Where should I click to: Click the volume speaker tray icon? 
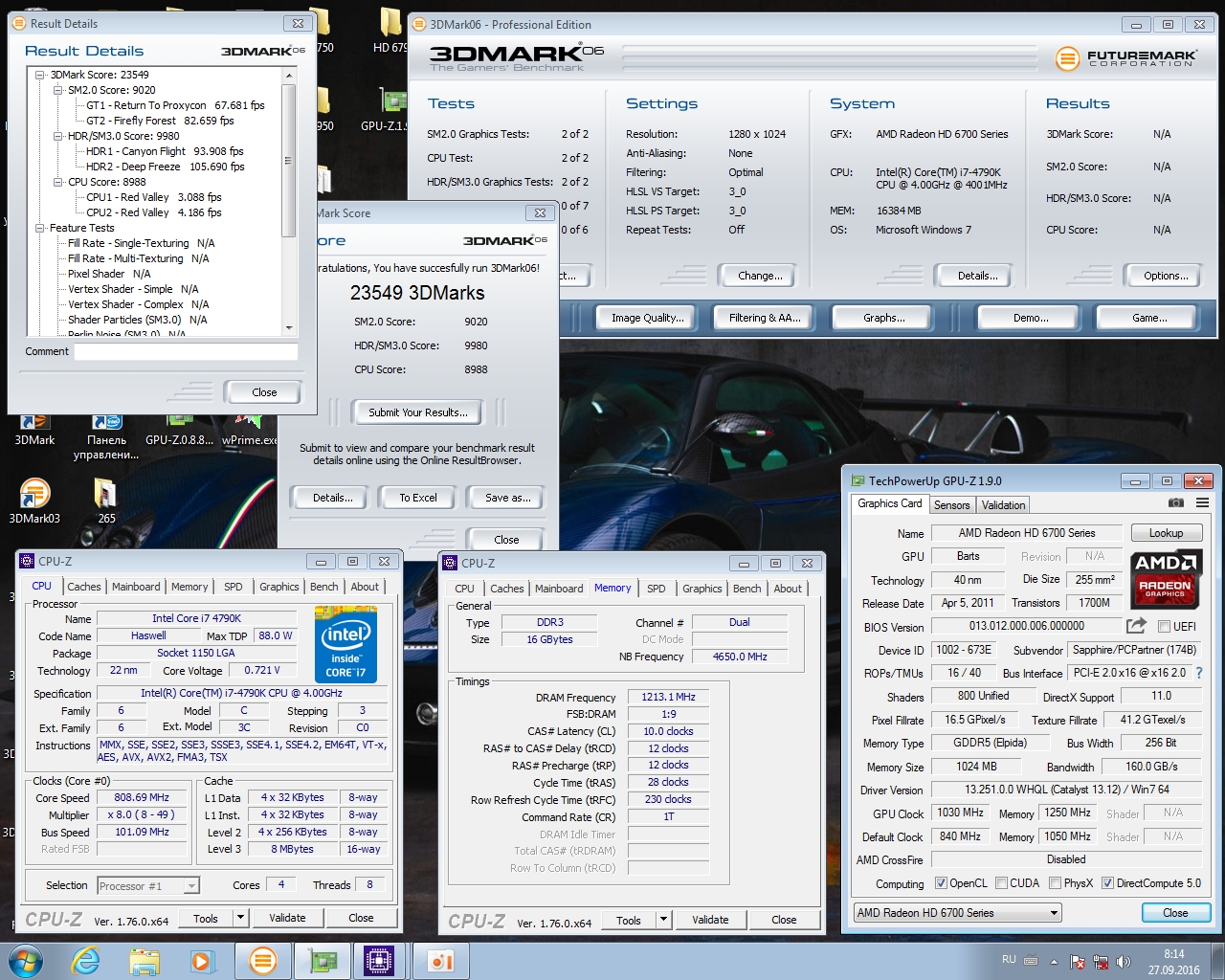coord(1124,962)
